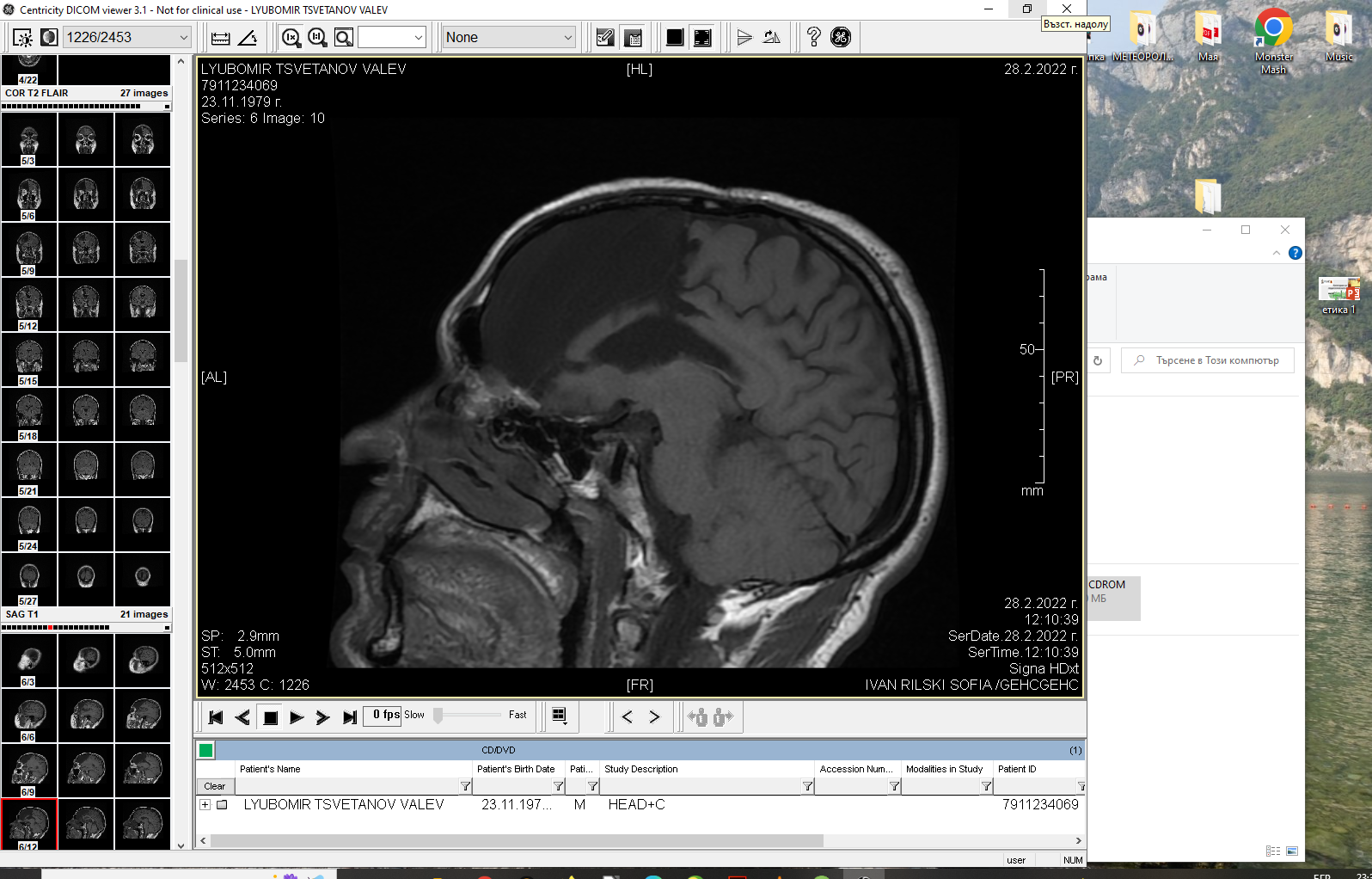Open help via the question mark icon
The image size is (1372, 879).
coord(813,38)
